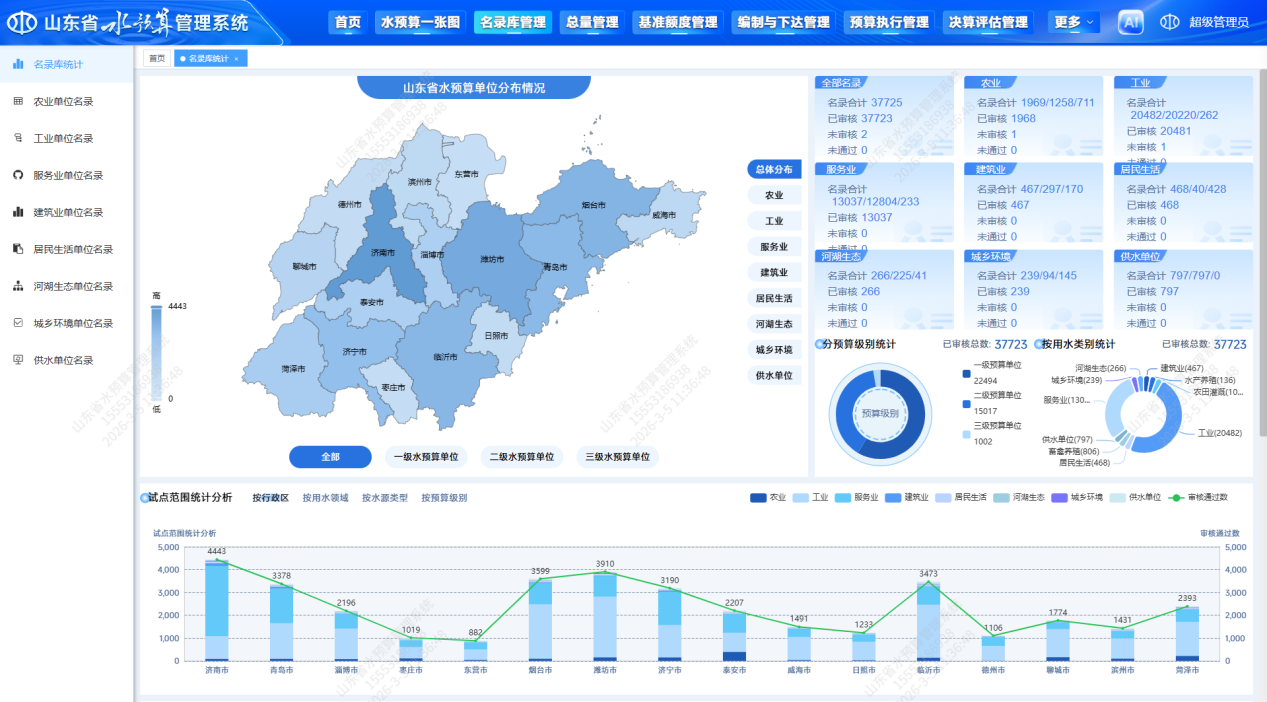The image size is (1267, 702).
Task: Click the 农业单位名录 table icon in sidebar
Action: point(18,101)
